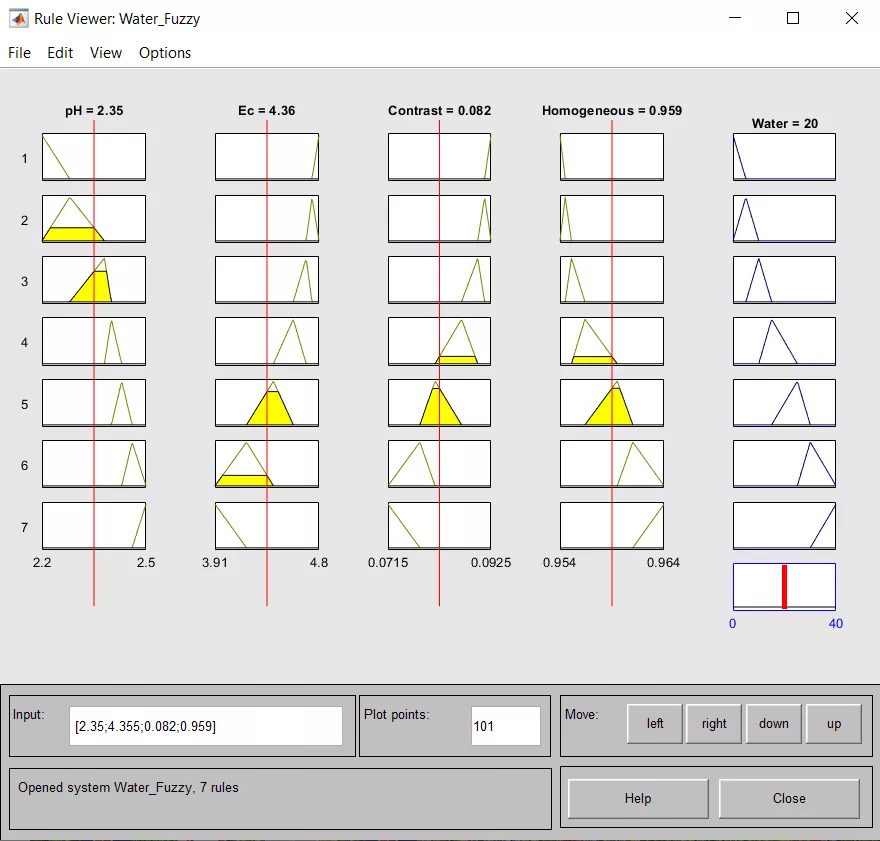Select rule number 7
Viewport: 880px width, 841px height.
tap(24, 527)
